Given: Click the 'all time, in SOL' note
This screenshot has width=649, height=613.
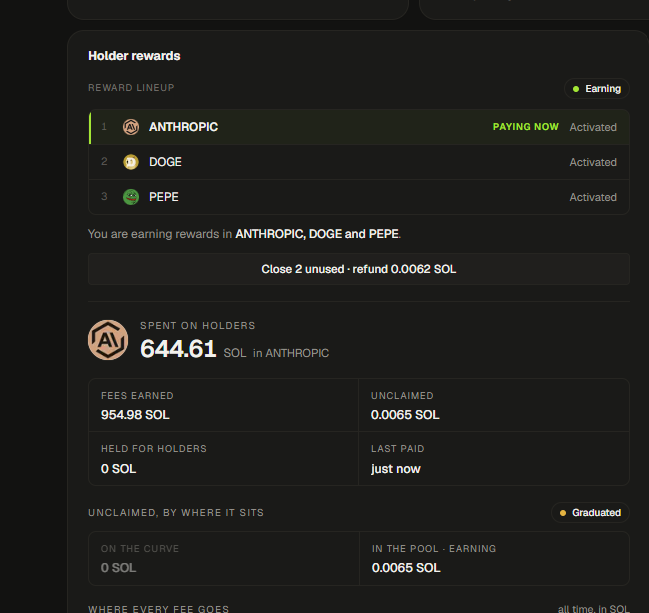Looking at the screenshot, I should [x=594, y=609].
